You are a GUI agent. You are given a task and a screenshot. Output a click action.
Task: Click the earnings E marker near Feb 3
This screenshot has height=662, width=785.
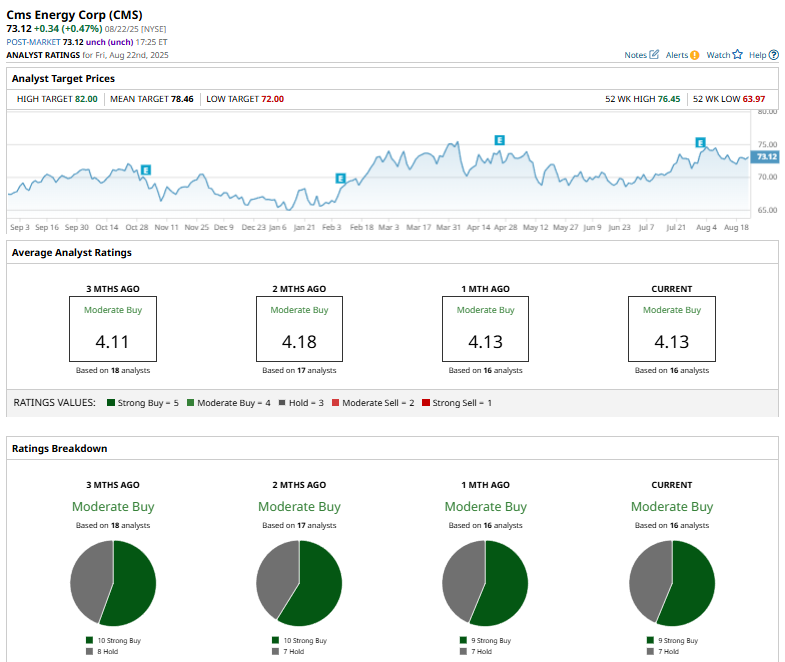pos(340,178)
